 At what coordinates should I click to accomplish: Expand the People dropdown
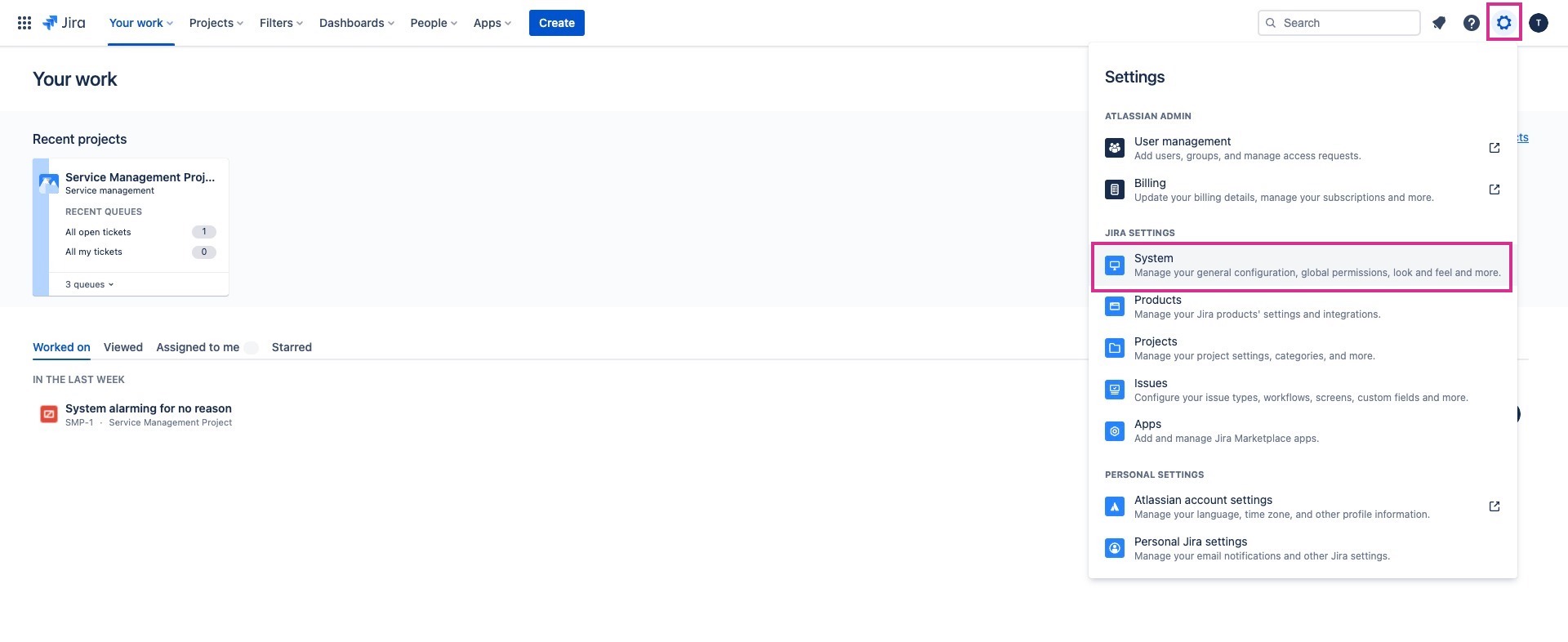(434, 23)
